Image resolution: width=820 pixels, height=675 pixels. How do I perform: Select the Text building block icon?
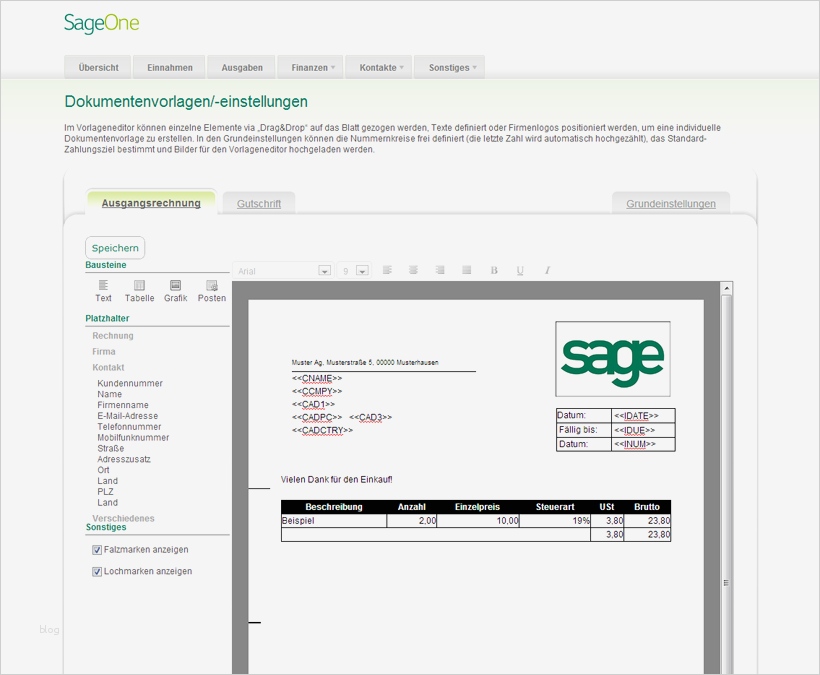pos(103,285)
